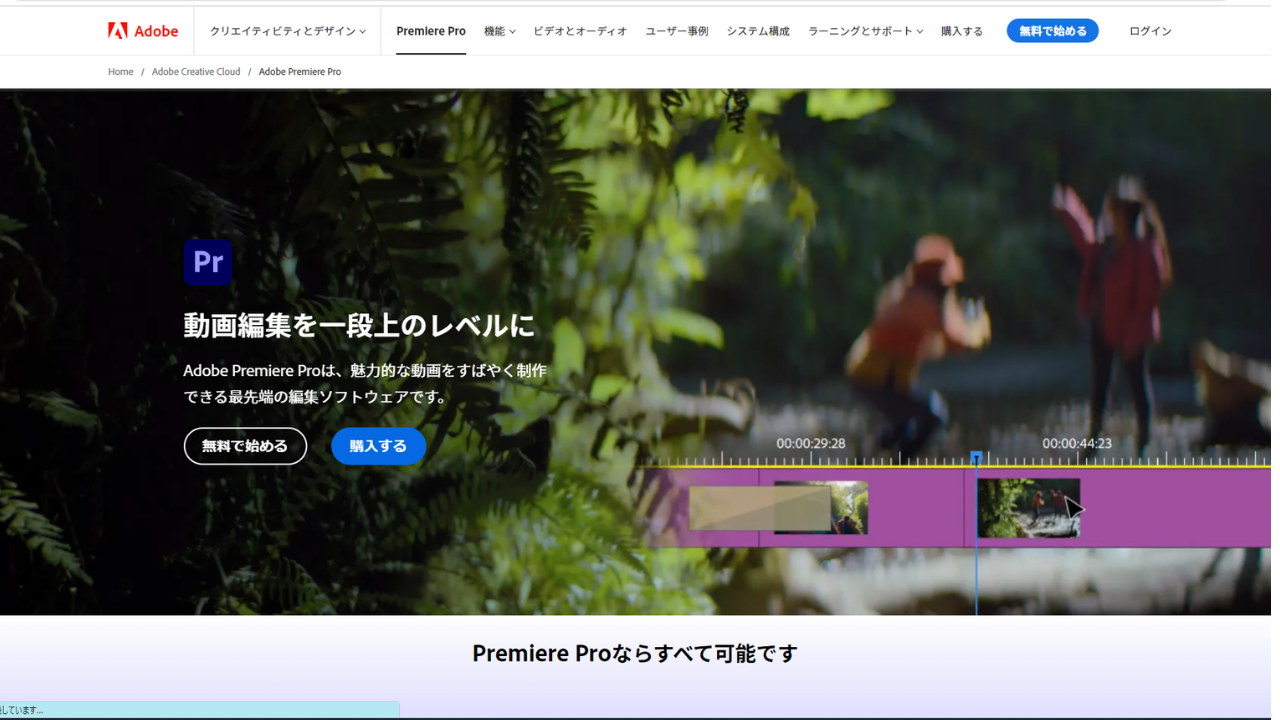
Task: Go to Home breadcrumb link
Action: [120, 72]
